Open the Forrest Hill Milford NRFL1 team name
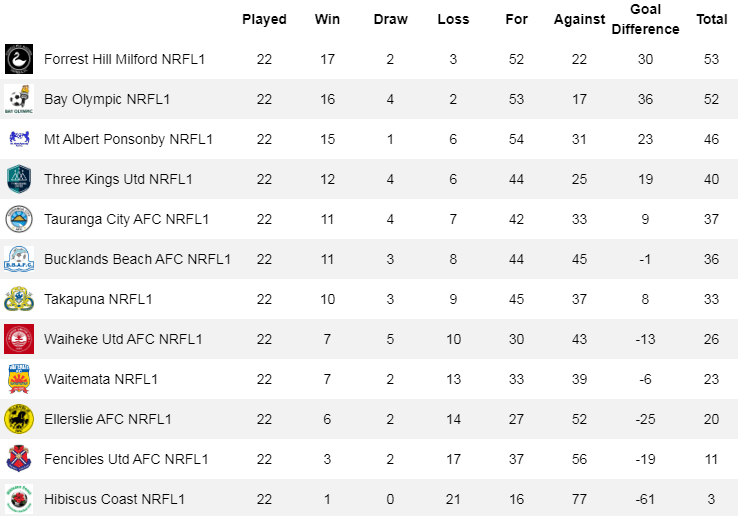738x516 pixels. click(124, 59)
